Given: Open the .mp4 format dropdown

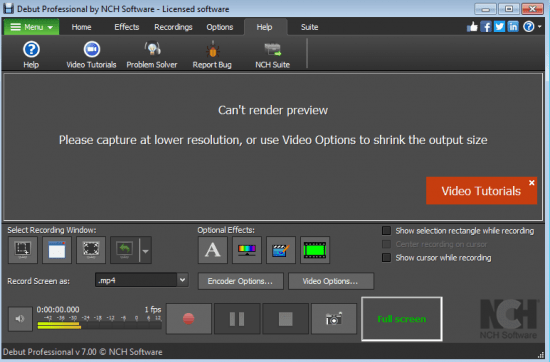Looking at the screenshot, I should pos(182,280).
